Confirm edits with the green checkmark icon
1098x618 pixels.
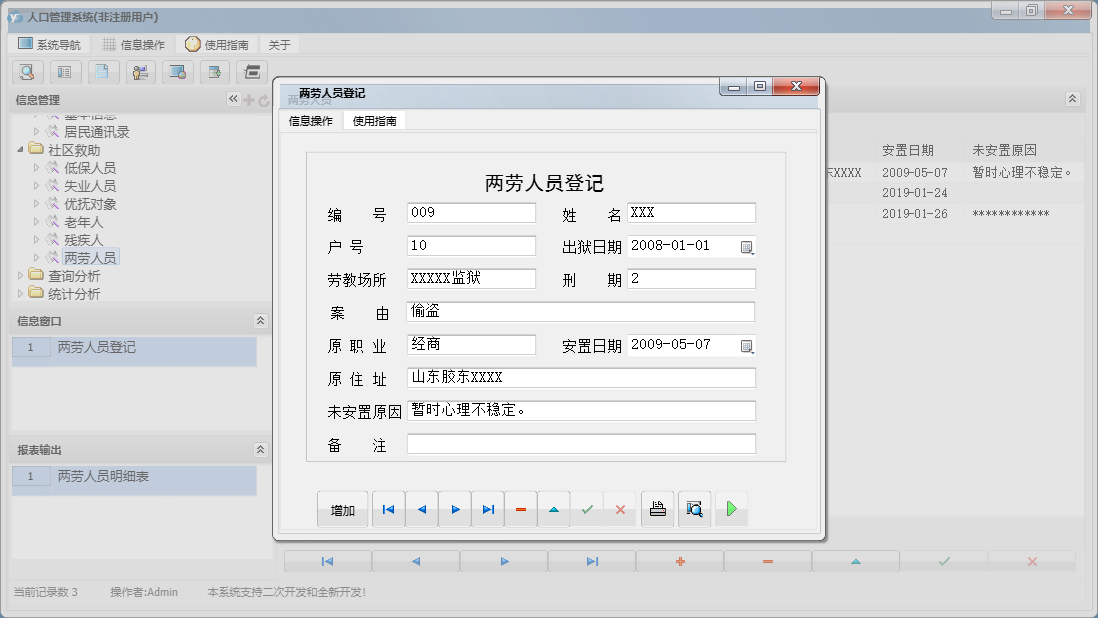click(587, 509)
